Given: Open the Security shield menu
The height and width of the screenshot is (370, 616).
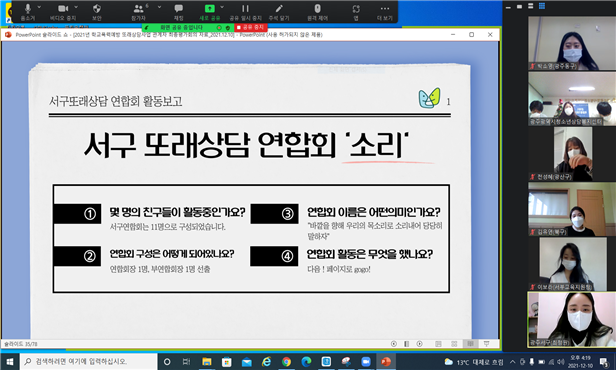Looking at the screenshot, I should [x=97, y=12].
